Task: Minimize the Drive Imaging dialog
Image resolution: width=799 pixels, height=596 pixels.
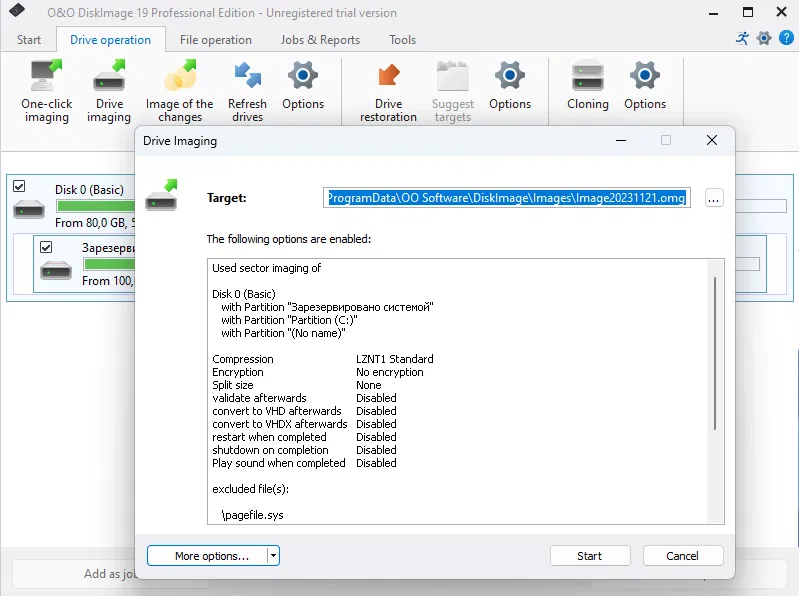Action: [x=621, y=140]
